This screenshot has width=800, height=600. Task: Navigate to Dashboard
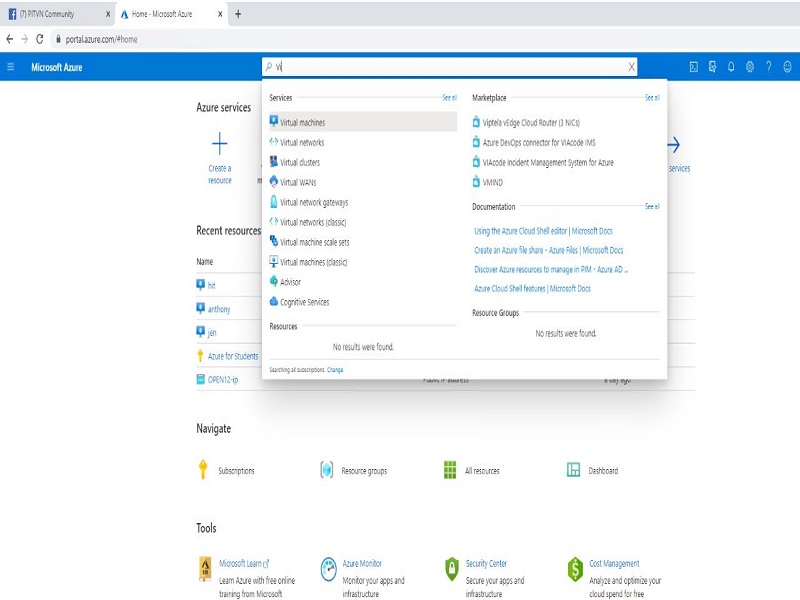click(603, 470)
